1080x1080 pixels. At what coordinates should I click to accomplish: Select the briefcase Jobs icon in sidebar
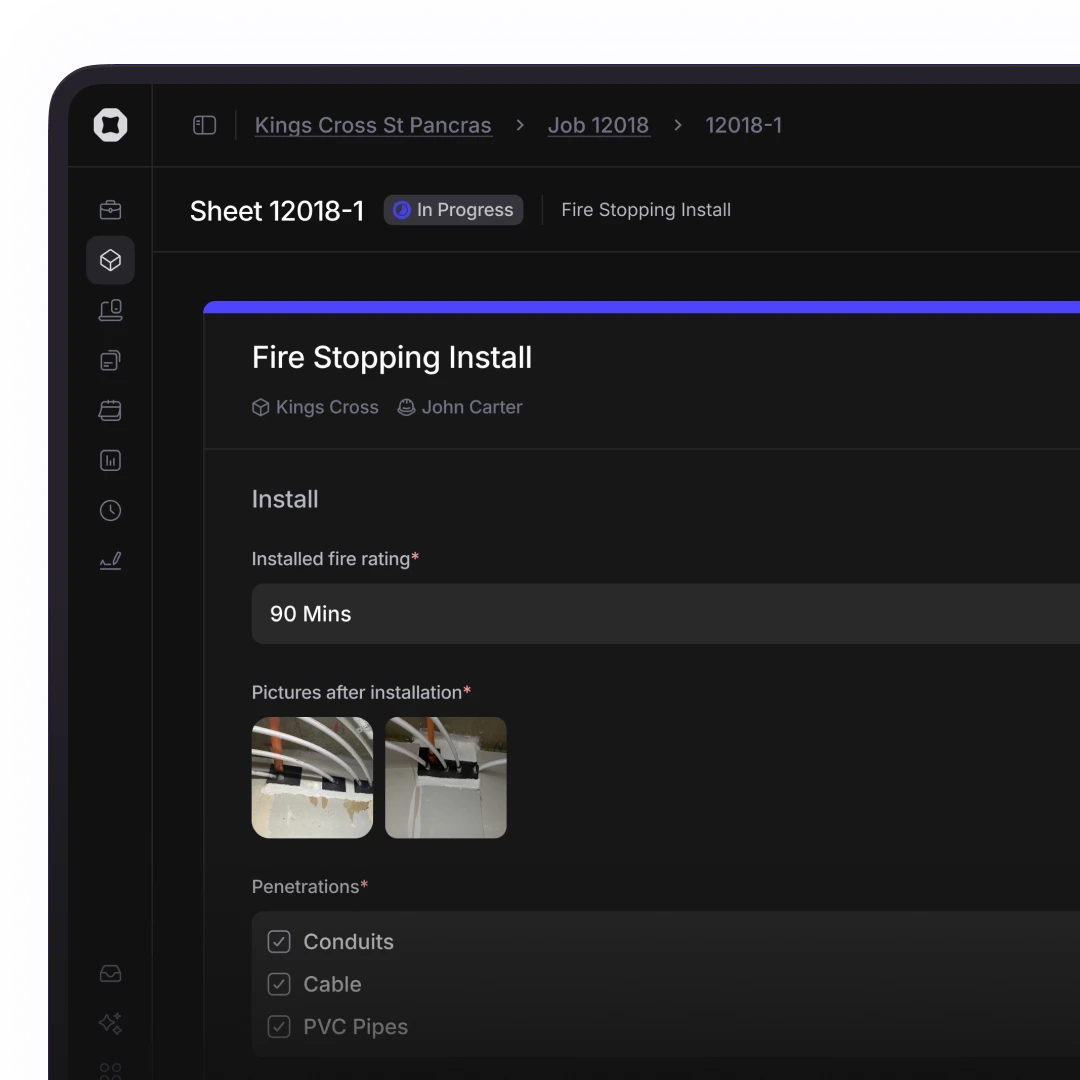click(110, 210)
